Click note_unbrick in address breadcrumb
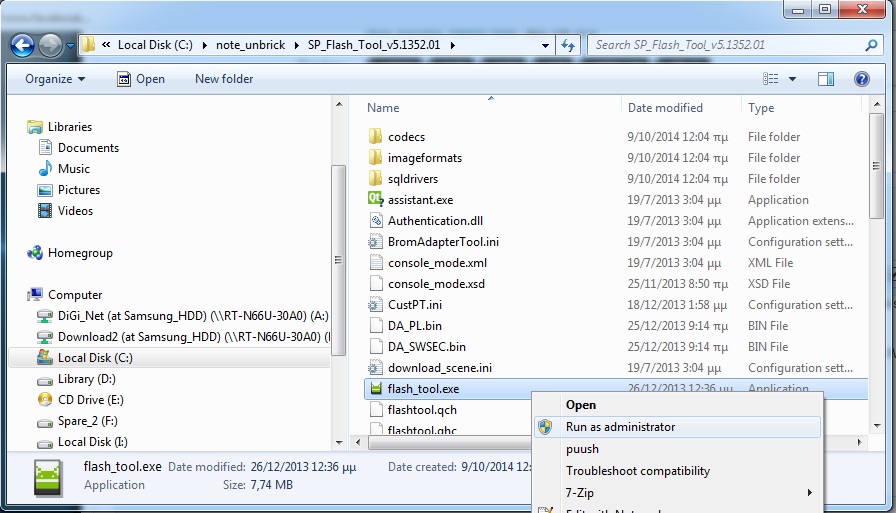The height and width of the screenshot is (513, 896). (x=250, y=45)
